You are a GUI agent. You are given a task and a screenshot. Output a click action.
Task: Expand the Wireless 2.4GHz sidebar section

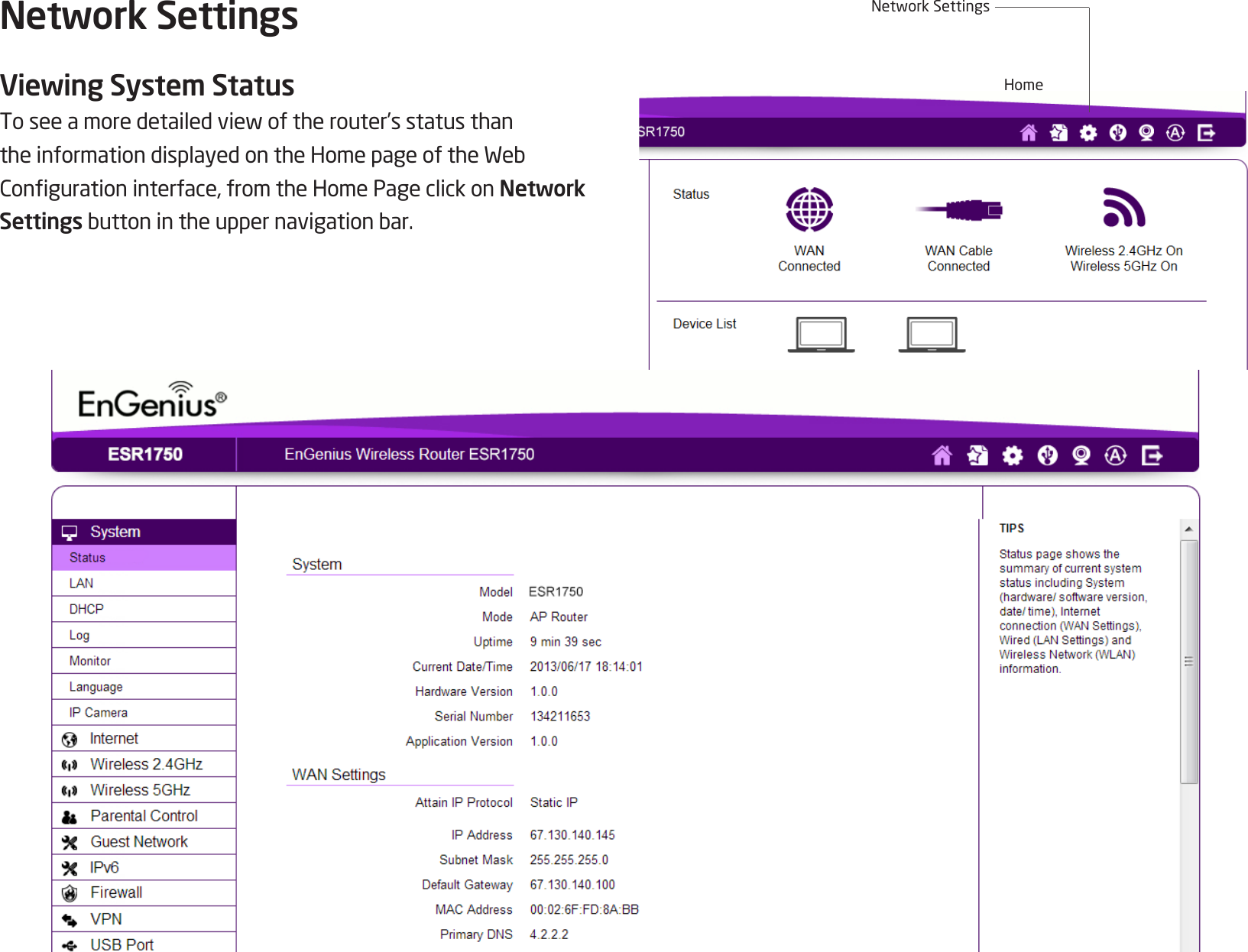tap(144, 765)
